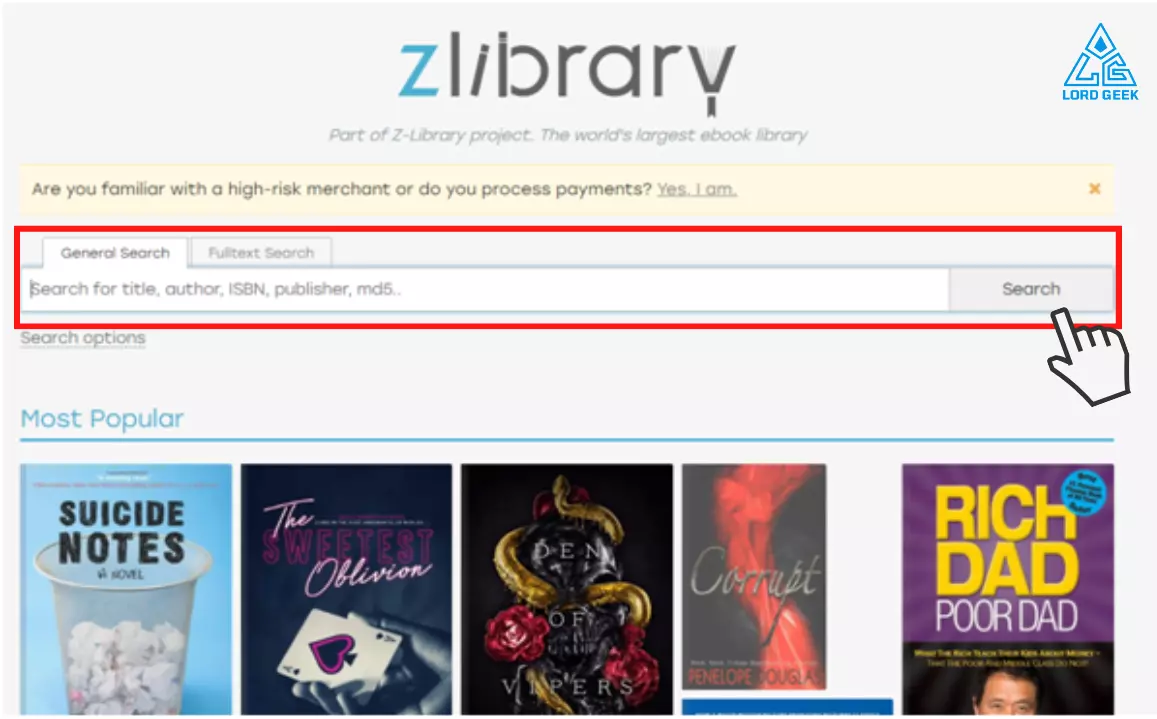Open The Sweetest Oblivion book cover
The height and width of the screenshot is (719, 1157).
pyautogui.click(x=346, y=589)
